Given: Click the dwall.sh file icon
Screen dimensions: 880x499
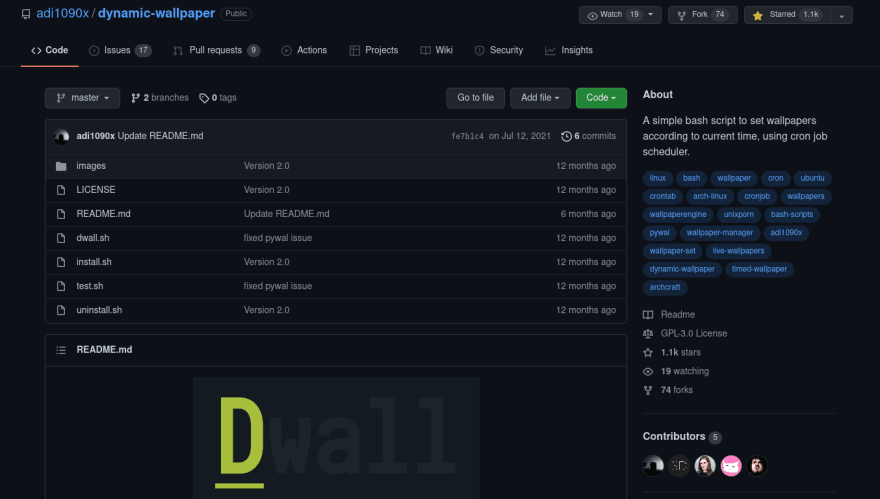Looking at the screenshot, I should pos(61,238).
